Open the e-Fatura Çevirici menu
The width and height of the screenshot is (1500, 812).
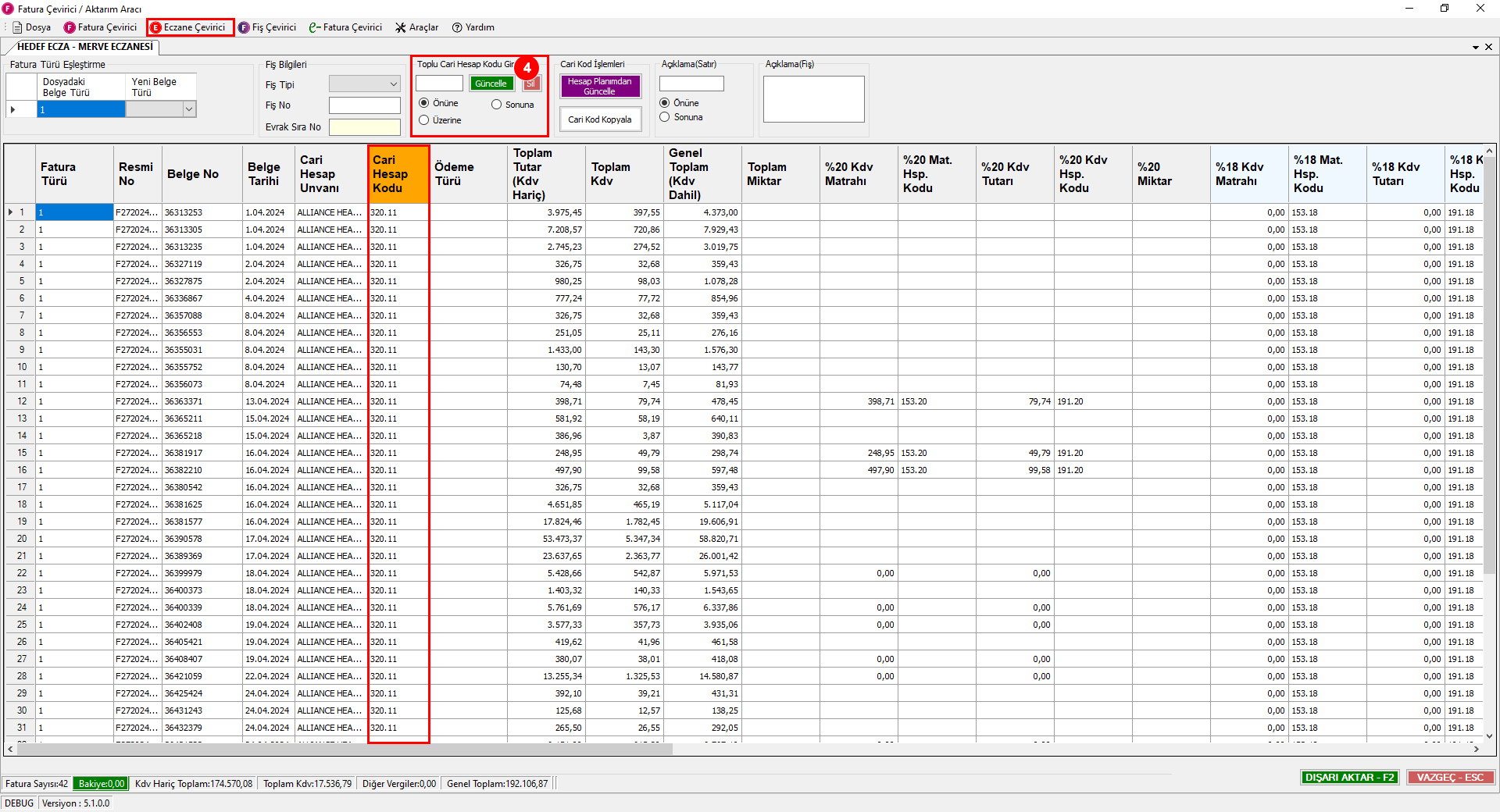[345, 27]
